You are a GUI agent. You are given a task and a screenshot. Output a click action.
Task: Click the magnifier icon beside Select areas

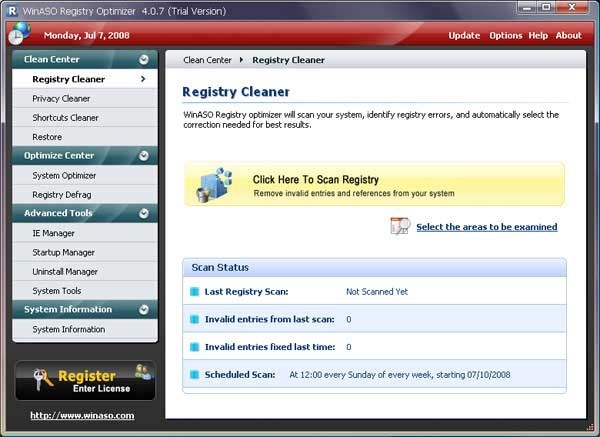tap(400, 226)
